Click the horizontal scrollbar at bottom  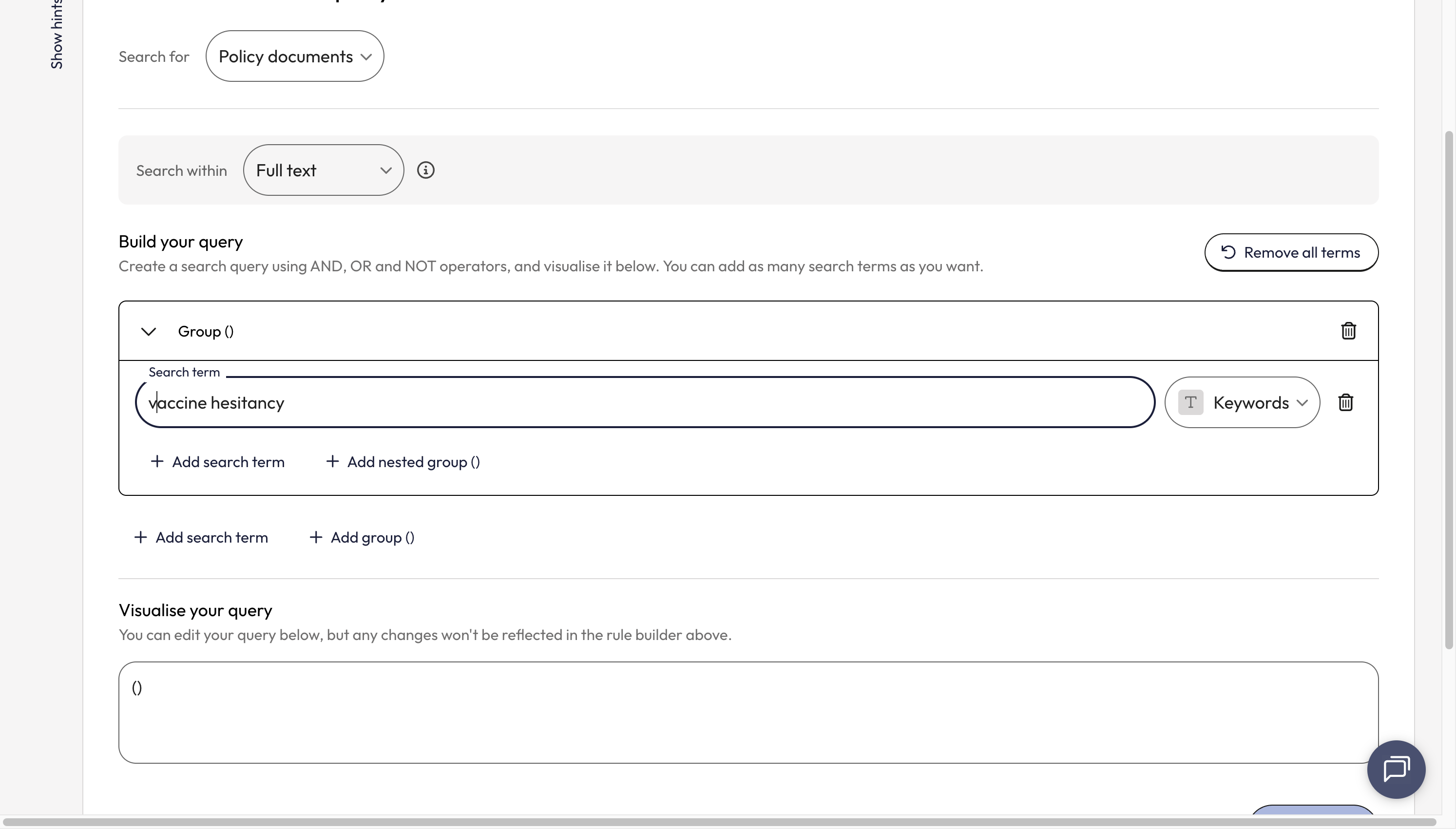tap(720, 822)
